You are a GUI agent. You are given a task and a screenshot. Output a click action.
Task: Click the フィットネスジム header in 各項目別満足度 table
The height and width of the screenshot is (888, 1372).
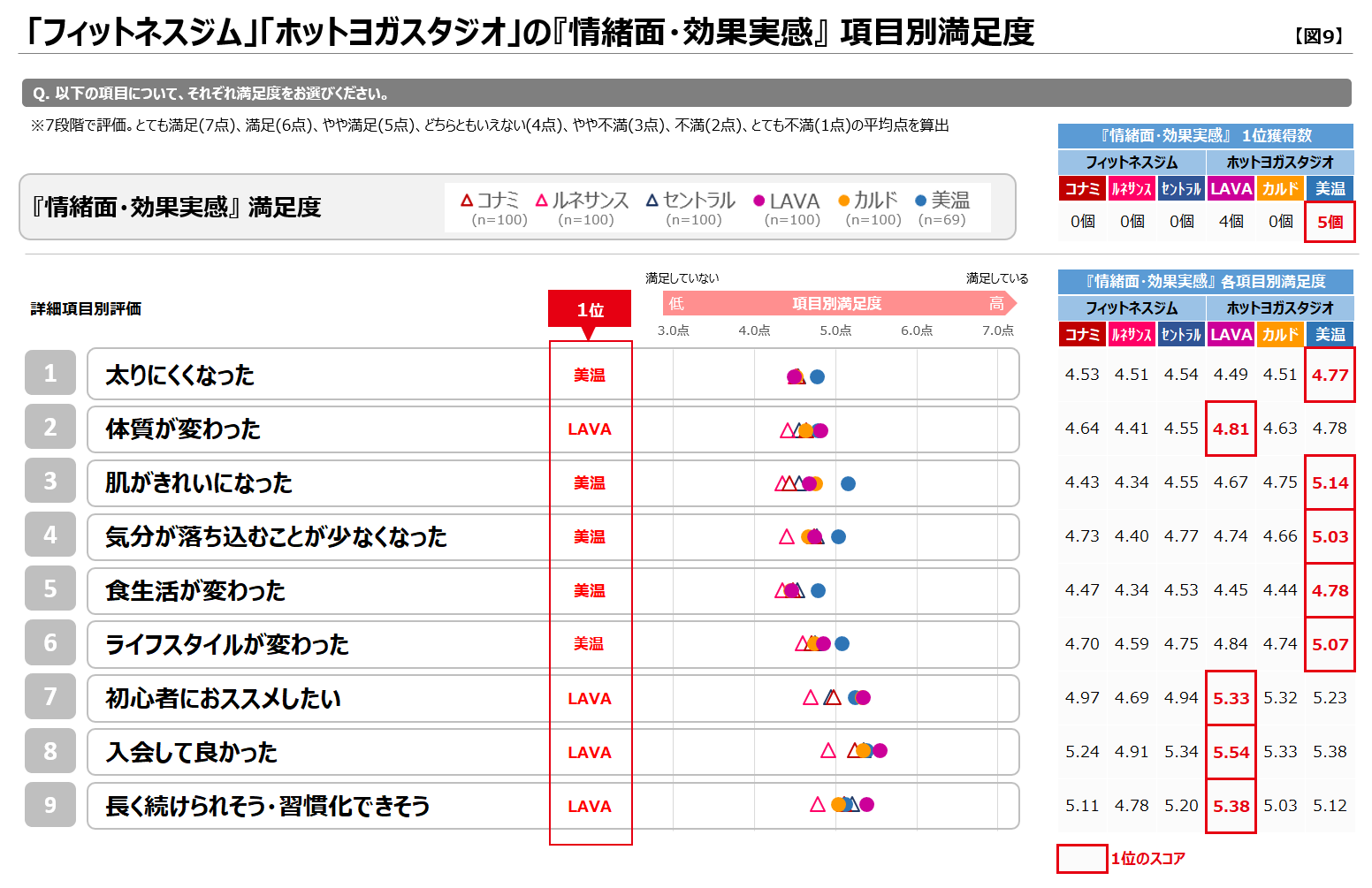(x=1132, y=308)
